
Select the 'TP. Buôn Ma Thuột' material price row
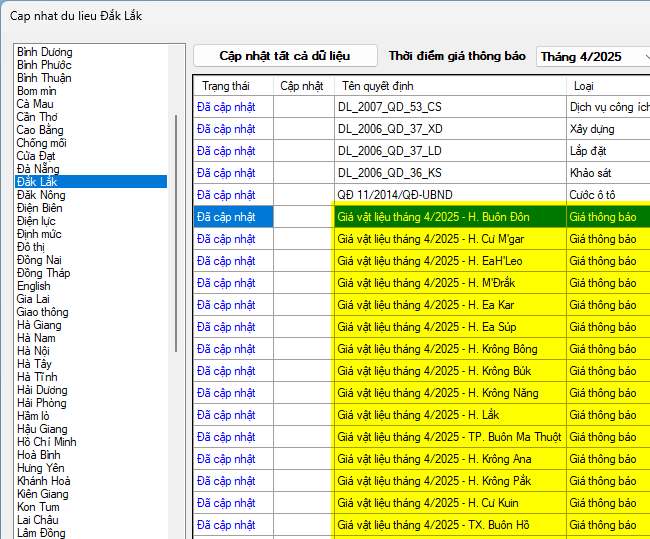[450, 437]
